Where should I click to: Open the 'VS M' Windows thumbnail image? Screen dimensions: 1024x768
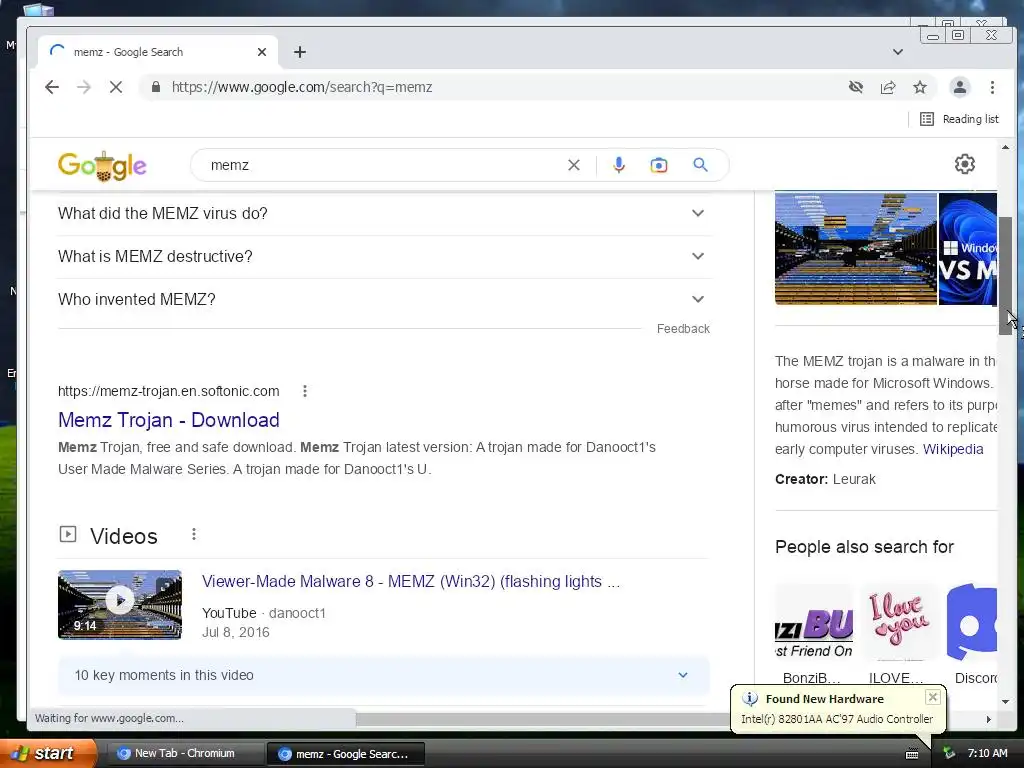tap(968, 249)
